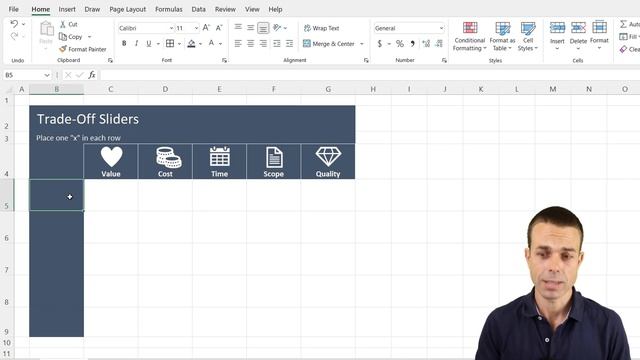Open the General number format dropdown
The image size is (640, 360).
(441, 28)
